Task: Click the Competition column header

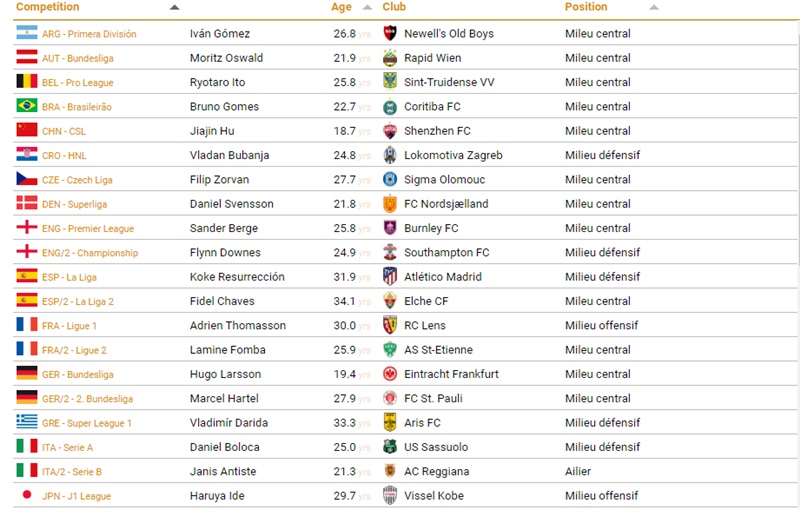Action: coord(47,7)
